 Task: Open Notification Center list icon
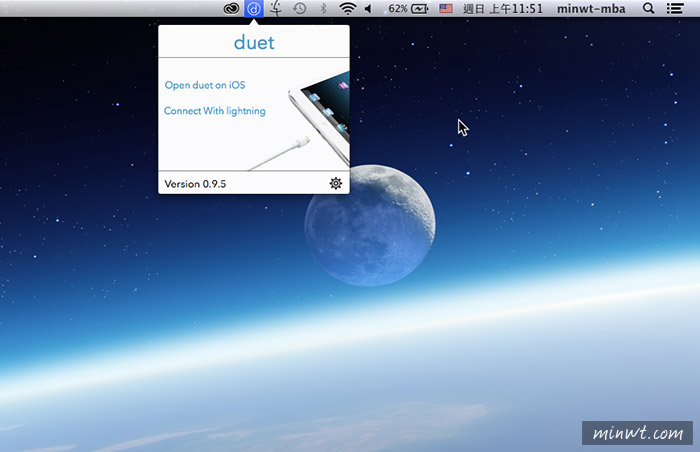pos(675,8)
